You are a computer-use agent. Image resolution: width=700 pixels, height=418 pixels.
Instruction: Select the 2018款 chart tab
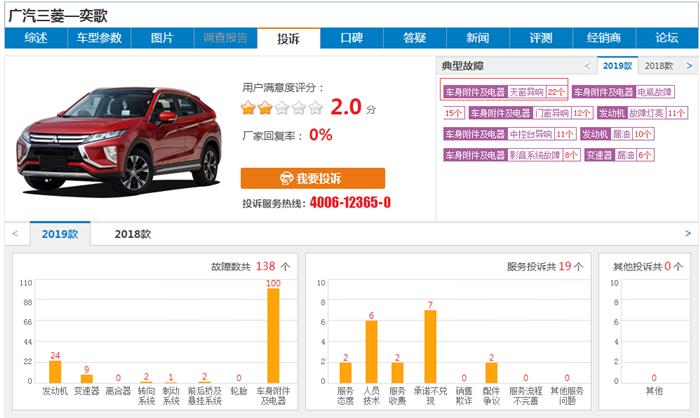coord(133,234)
